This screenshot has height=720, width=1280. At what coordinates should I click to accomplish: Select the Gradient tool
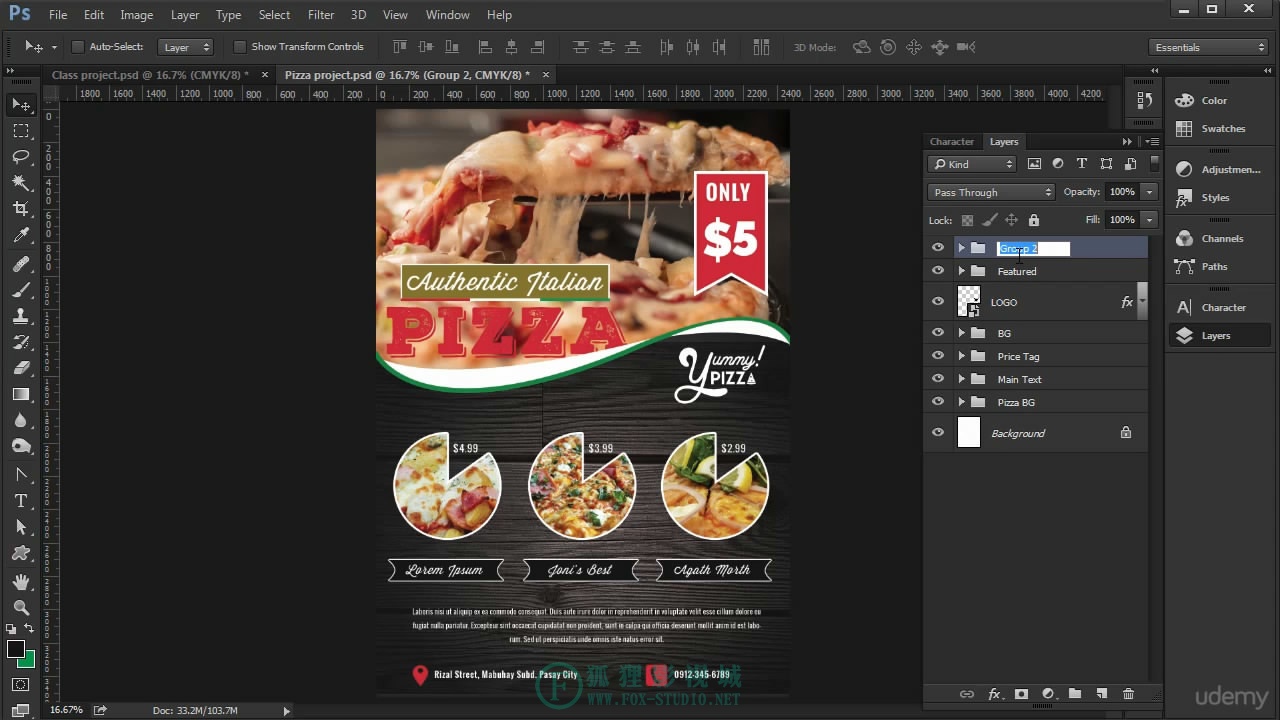click(21, 394)
